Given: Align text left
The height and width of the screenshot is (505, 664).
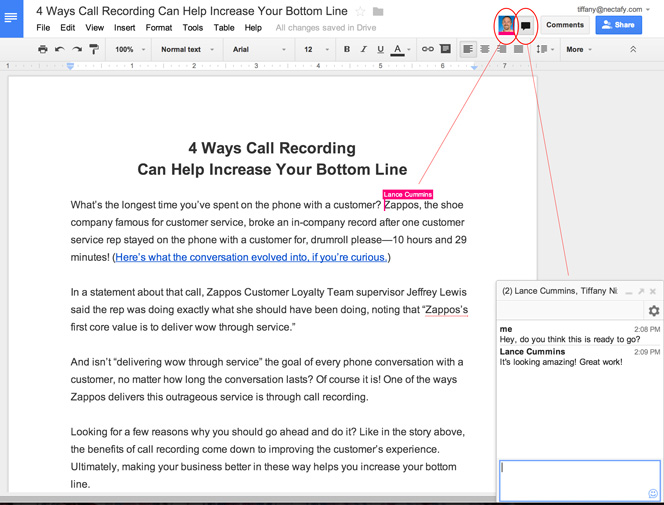Looking at the screenshot, I should 468,49.
